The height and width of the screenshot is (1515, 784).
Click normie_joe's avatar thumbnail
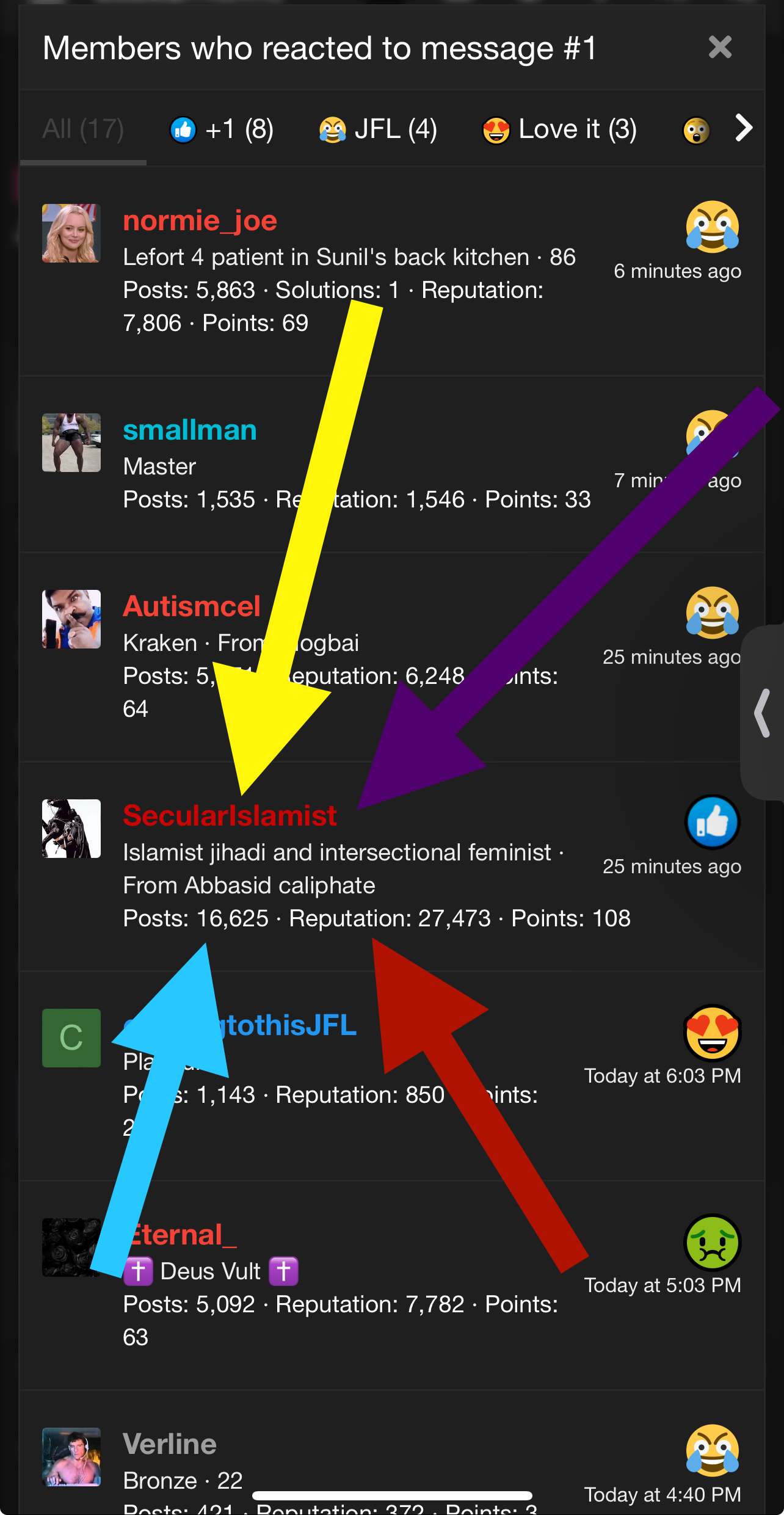(x=71, y=233)
